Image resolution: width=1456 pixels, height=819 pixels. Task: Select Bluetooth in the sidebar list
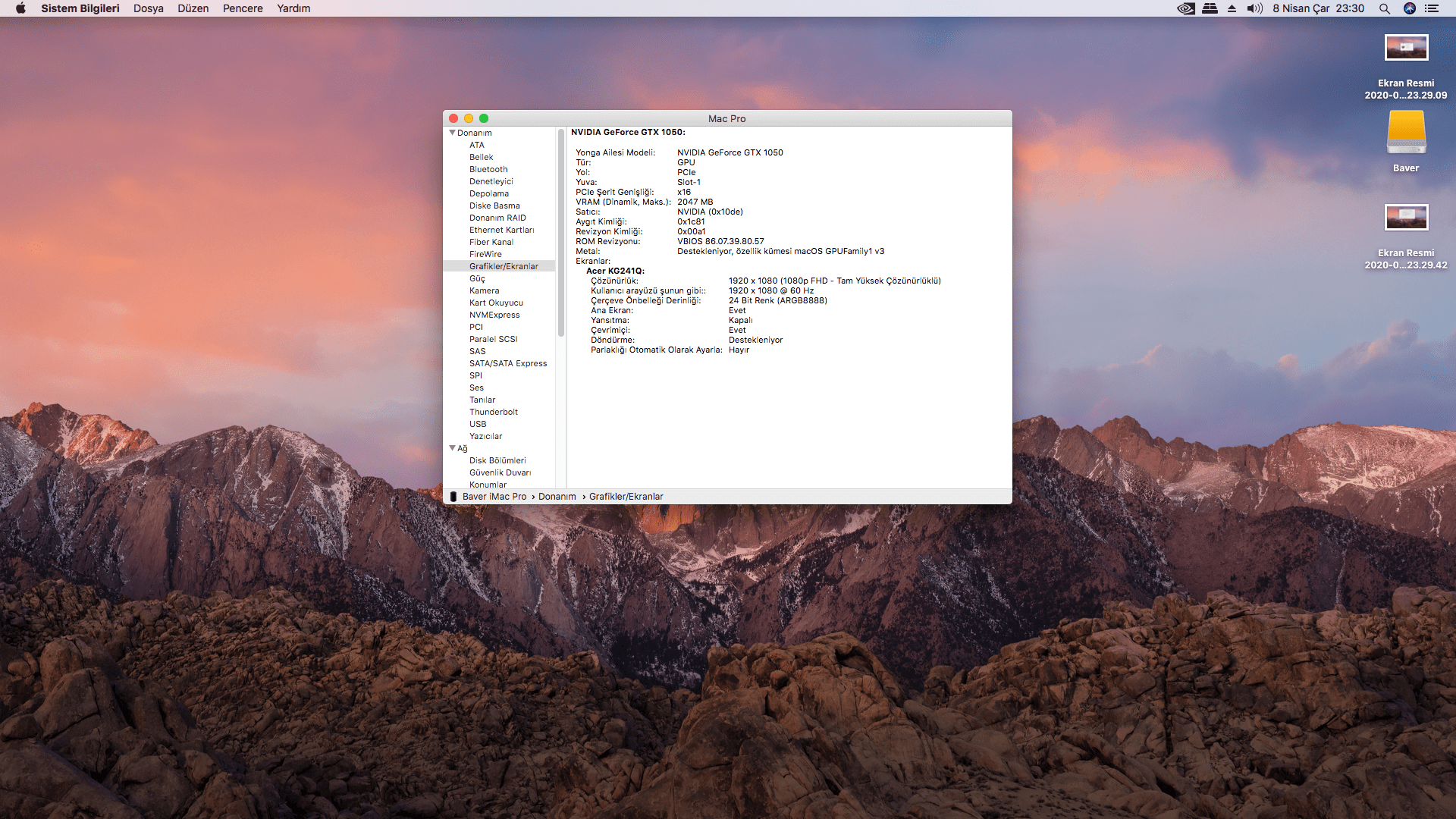488,169
